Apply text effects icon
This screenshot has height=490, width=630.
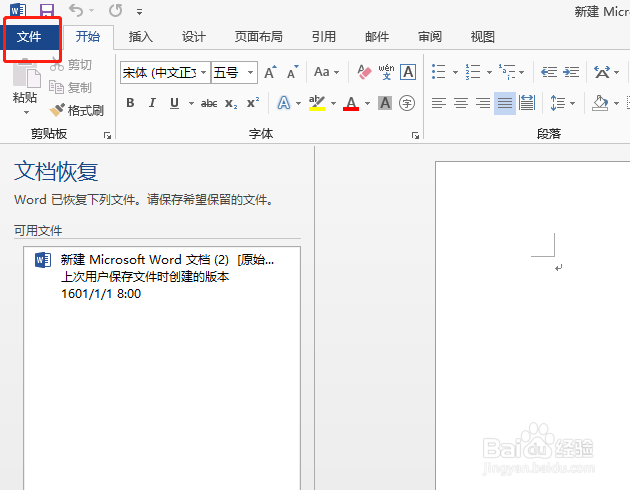[x=284, y=103]
